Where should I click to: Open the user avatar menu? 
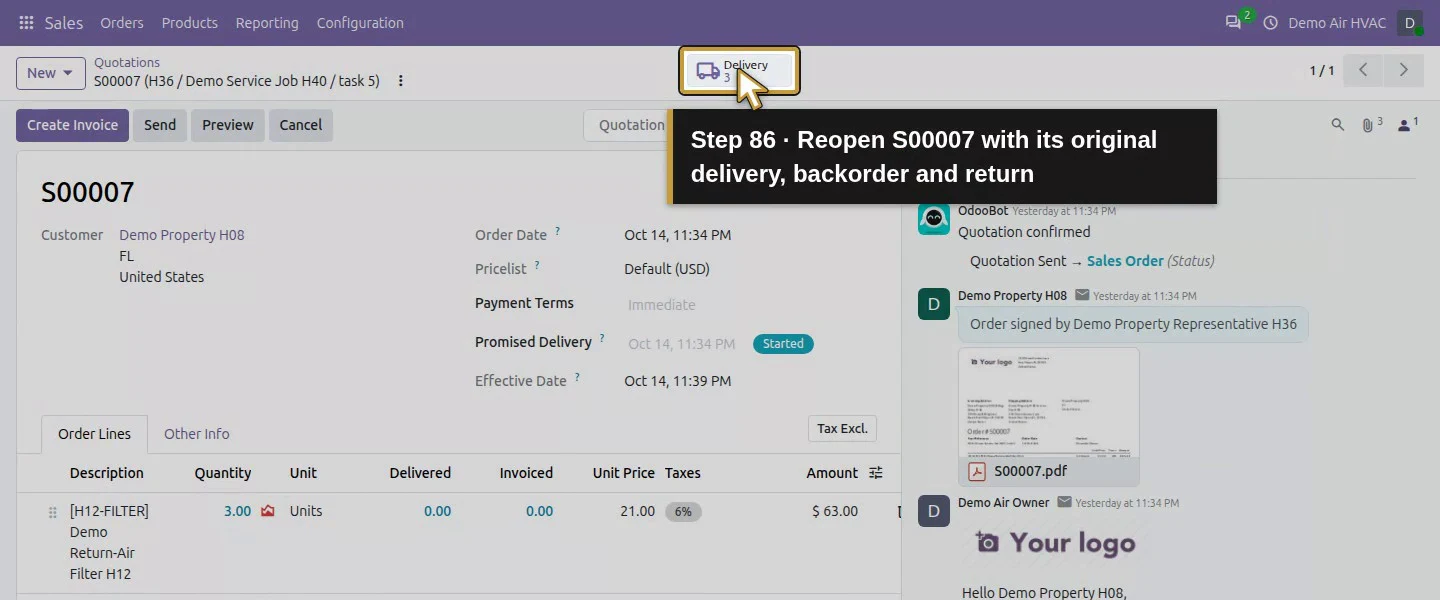point(1410,23)
